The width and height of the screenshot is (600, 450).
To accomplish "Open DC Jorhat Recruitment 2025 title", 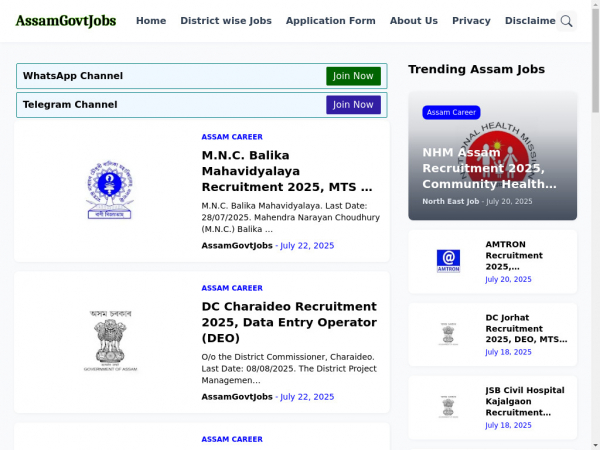I will [526, 328].
